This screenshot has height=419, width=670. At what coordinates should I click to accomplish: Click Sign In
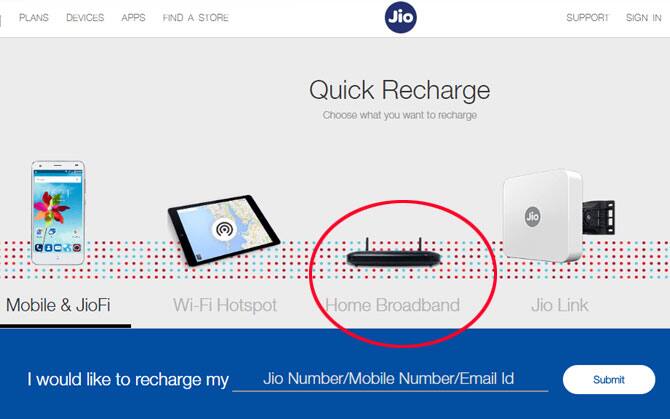[644, 18]
